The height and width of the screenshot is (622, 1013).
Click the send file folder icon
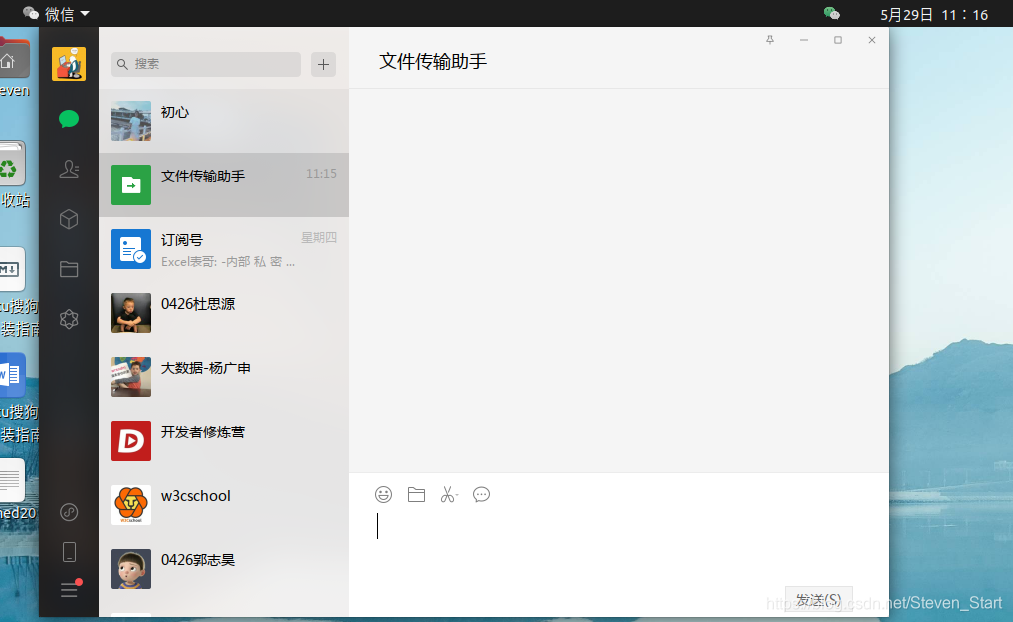coord(416,494)
